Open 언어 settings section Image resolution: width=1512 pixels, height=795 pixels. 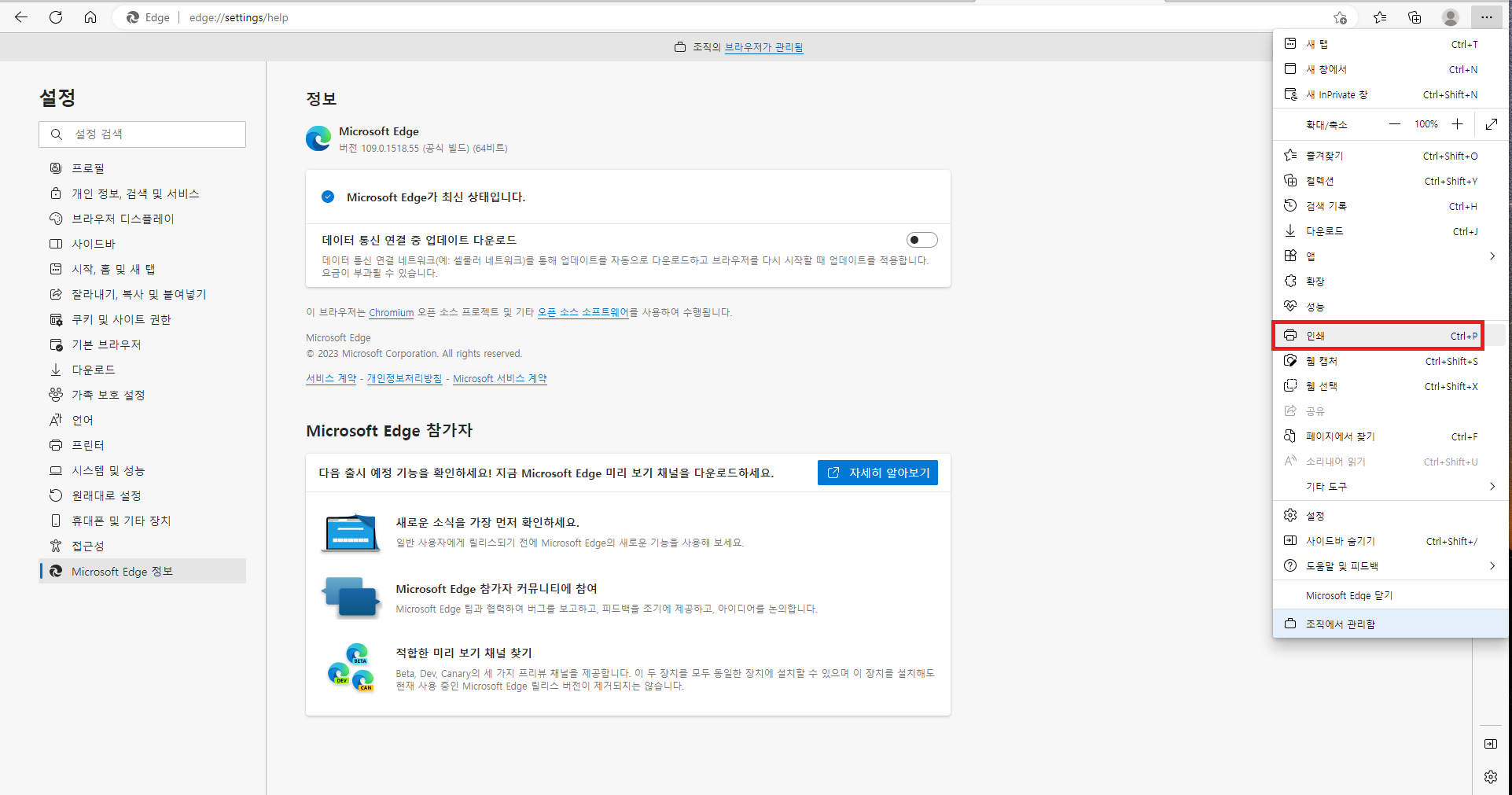[142, 420]
